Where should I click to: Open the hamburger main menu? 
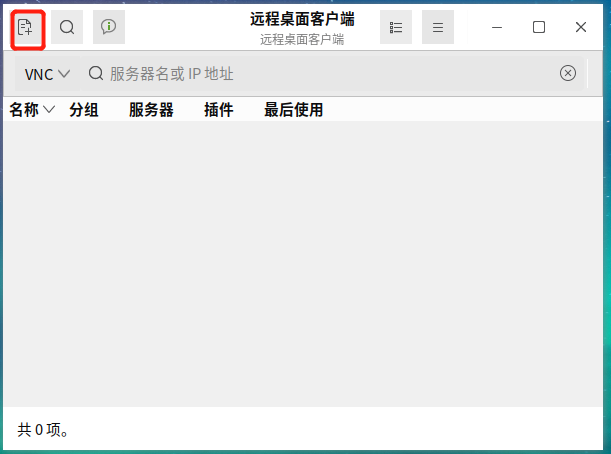pyautogui.click(x=438, y=27)
